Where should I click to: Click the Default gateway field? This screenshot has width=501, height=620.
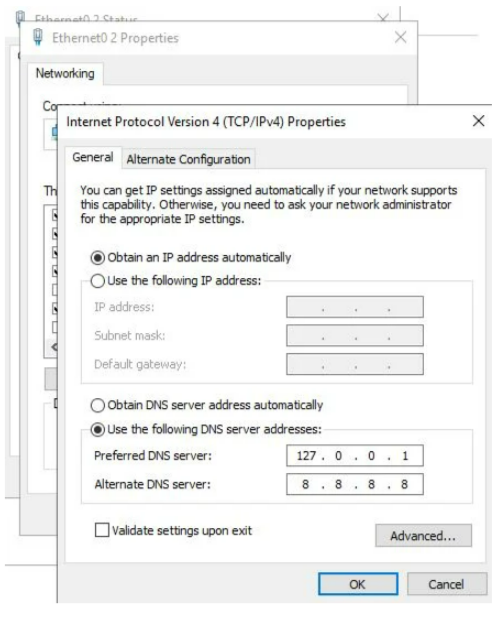(x=355, y=364)
